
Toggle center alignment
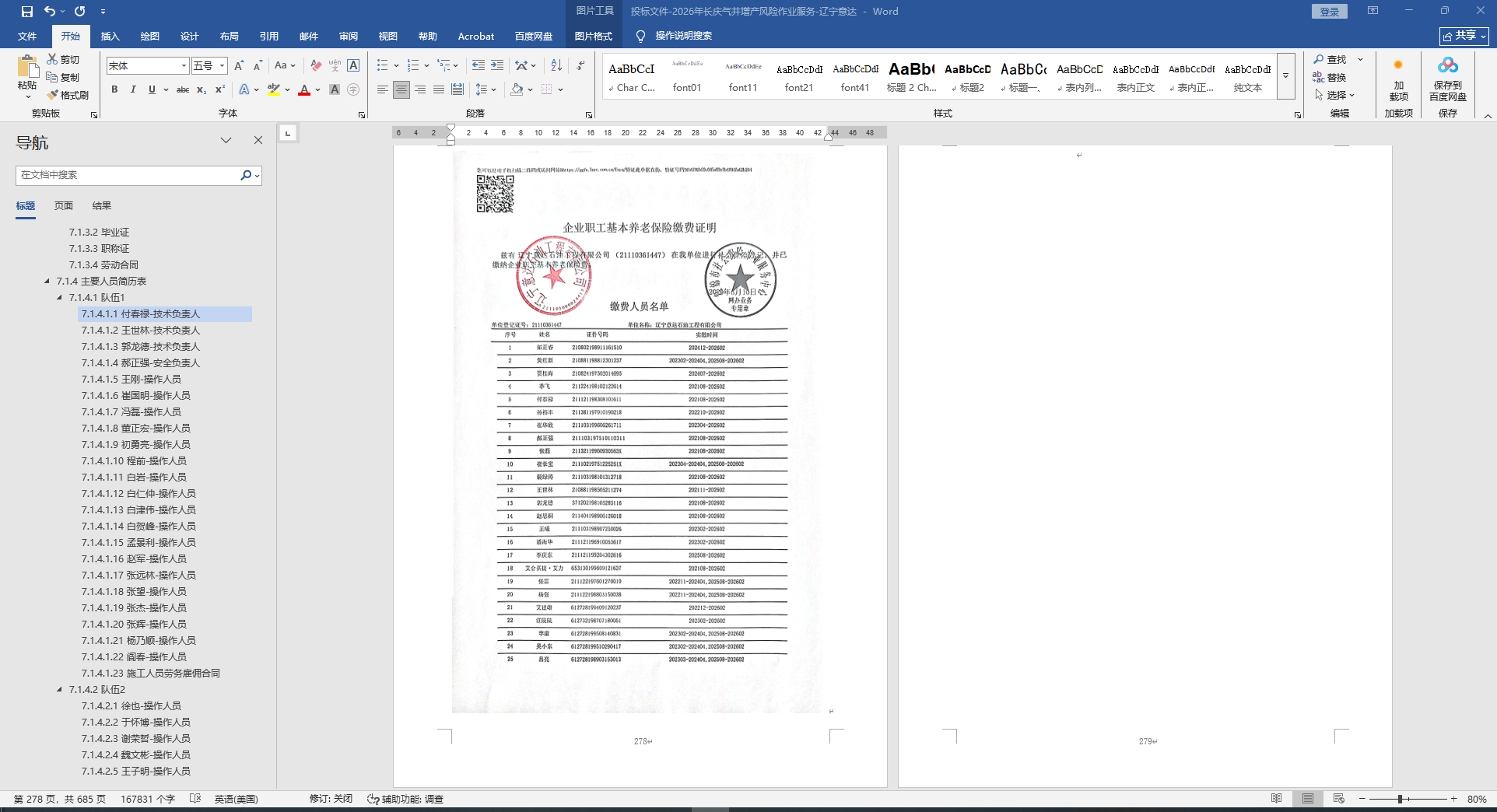tap(401, 89)
